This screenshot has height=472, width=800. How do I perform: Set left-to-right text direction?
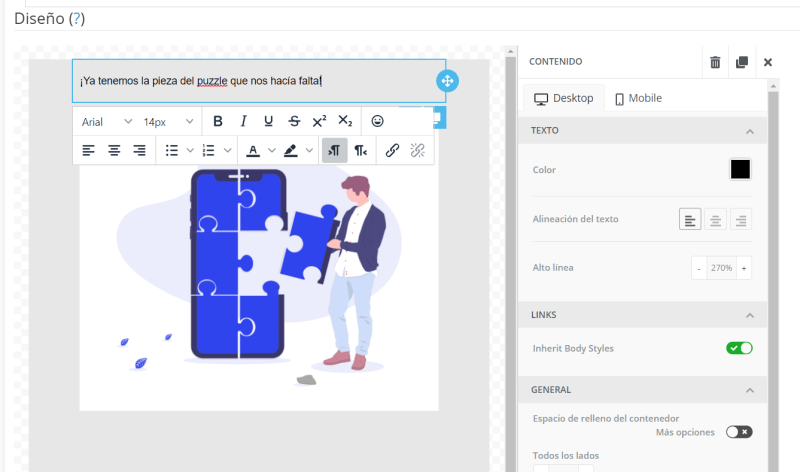335,151
